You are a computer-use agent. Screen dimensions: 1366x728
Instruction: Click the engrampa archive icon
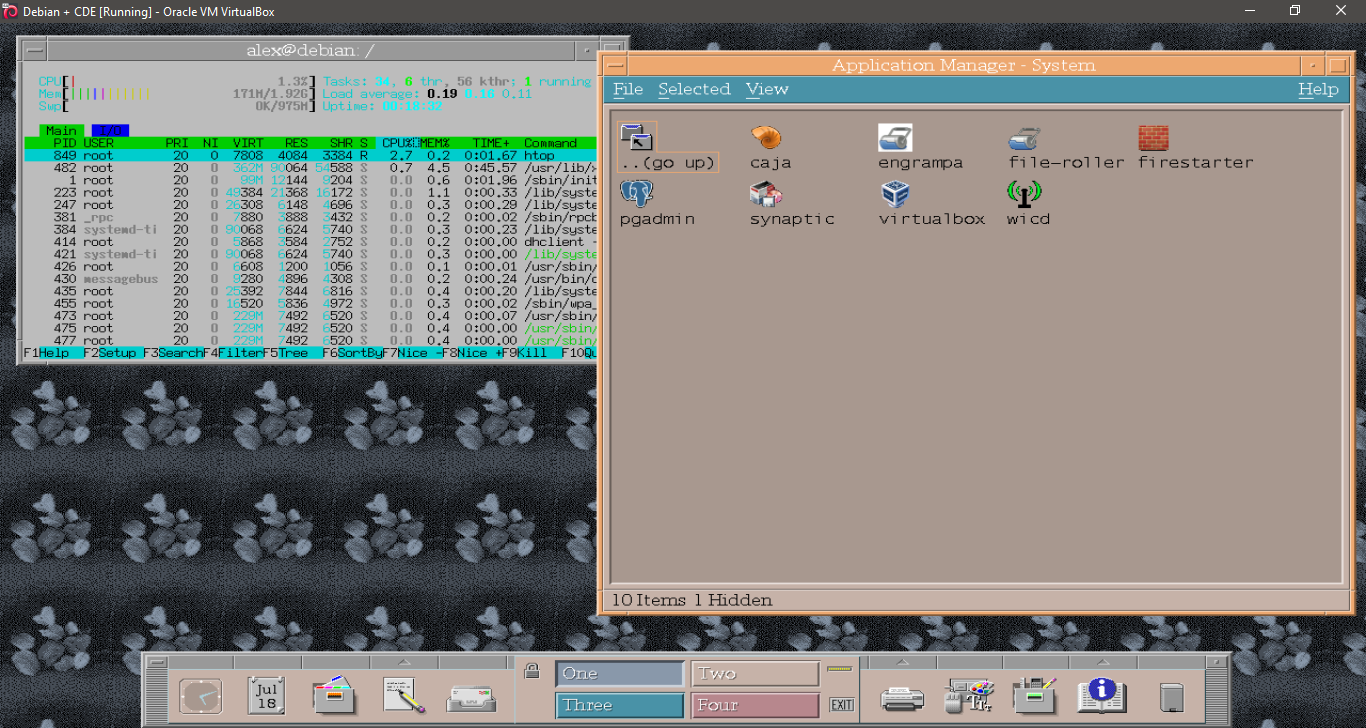pyautogui.click(x=894, y=138)
